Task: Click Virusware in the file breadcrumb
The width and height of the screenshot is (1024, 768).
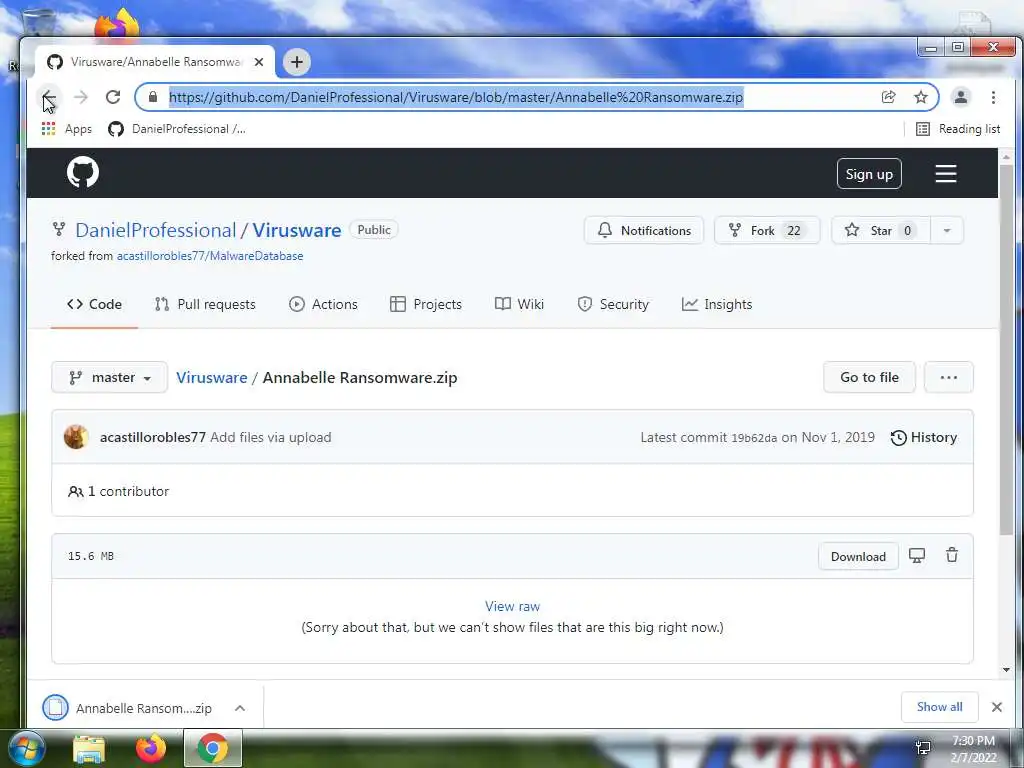Action: click(x=212, y=377)
